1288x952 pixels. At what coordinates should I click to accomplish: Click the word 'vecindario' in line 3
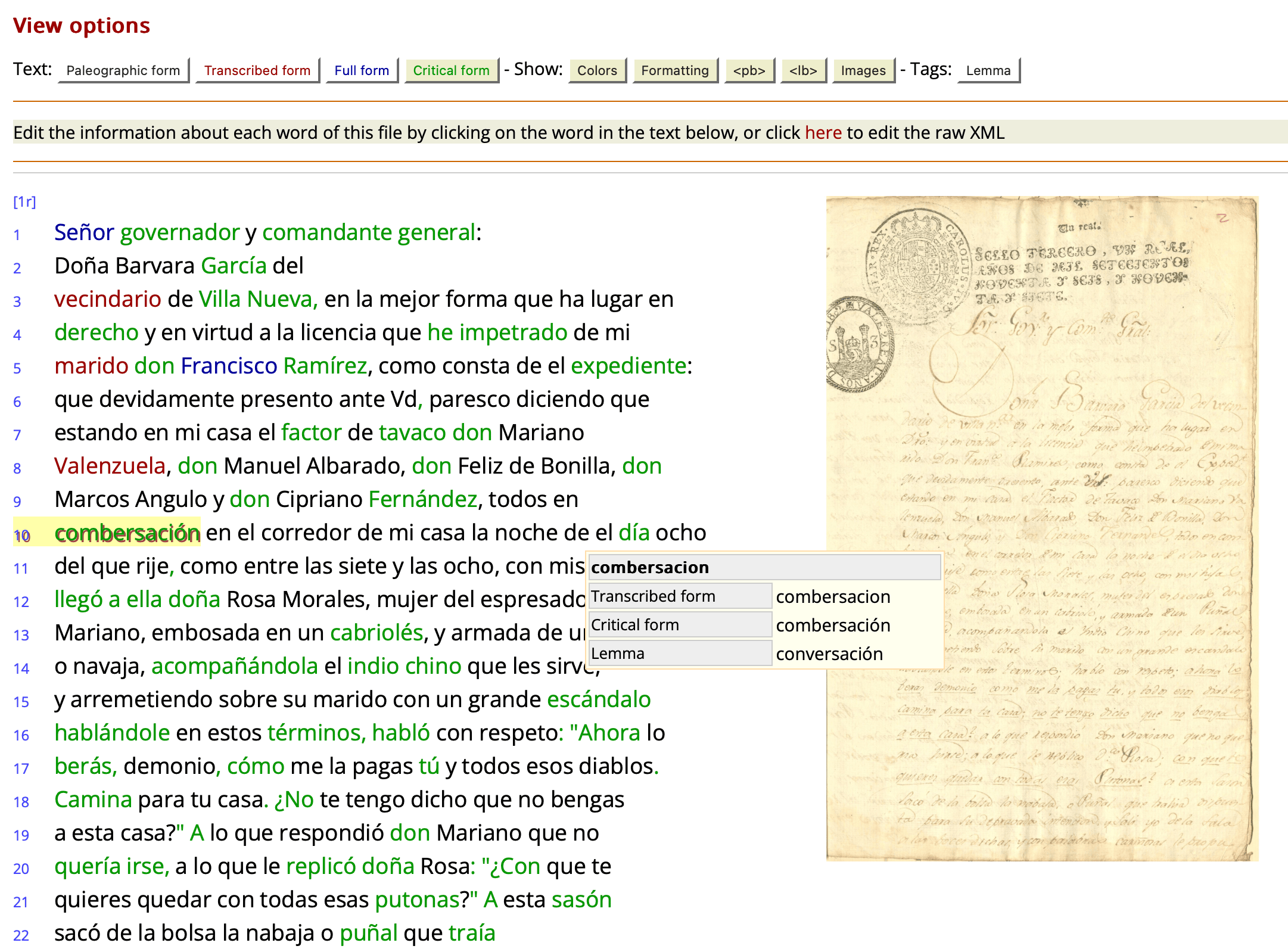point(107,299)
